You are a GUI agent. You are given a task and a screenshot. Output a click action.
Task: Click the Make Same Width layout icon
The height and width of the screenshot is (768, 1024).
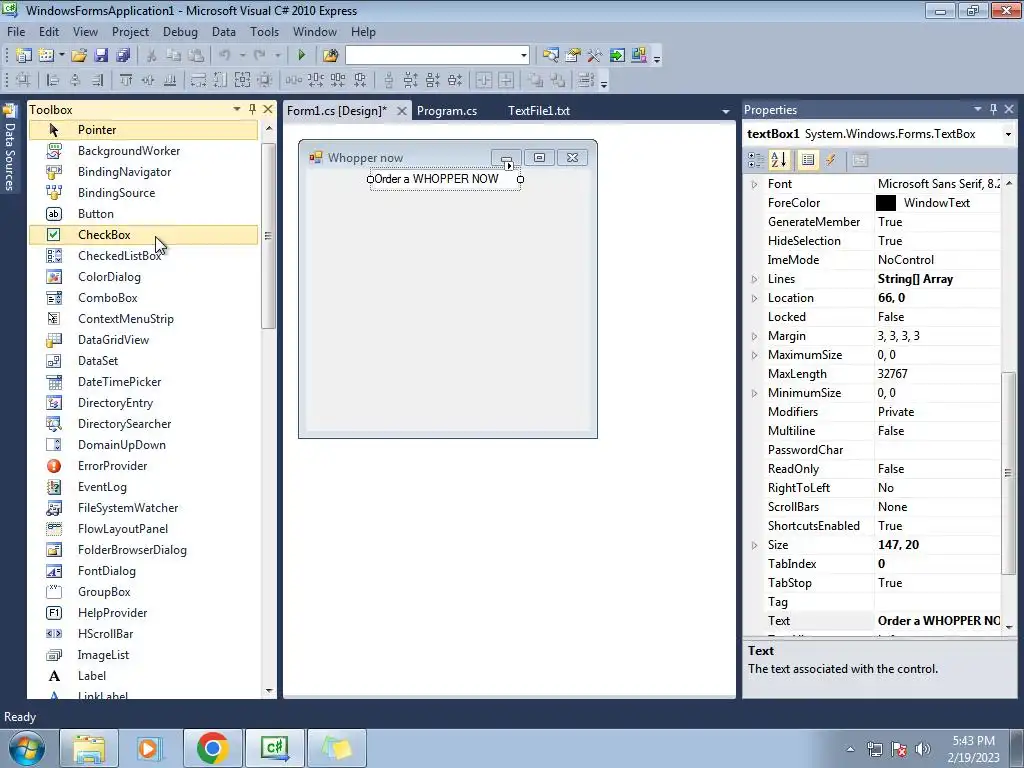click(x=198, y=80)
